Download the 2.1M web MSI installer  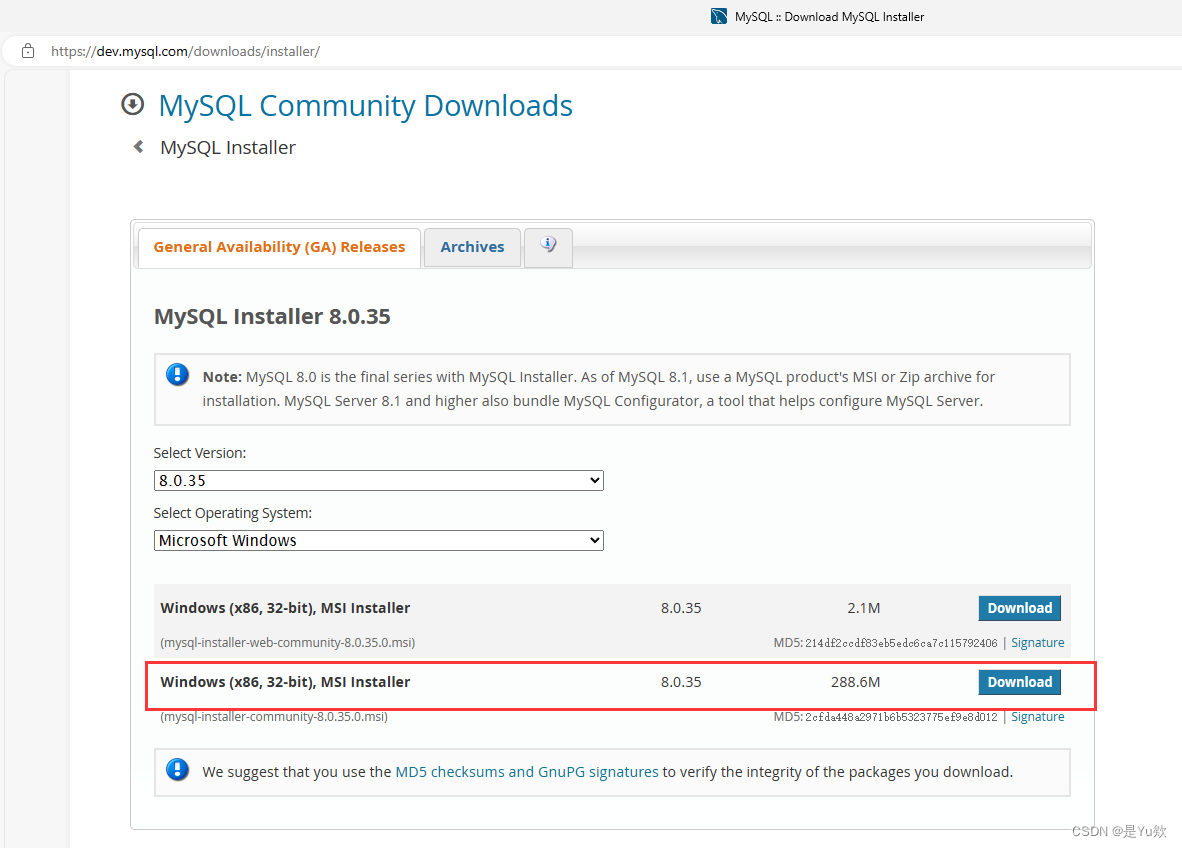(x=1019, y=608)
